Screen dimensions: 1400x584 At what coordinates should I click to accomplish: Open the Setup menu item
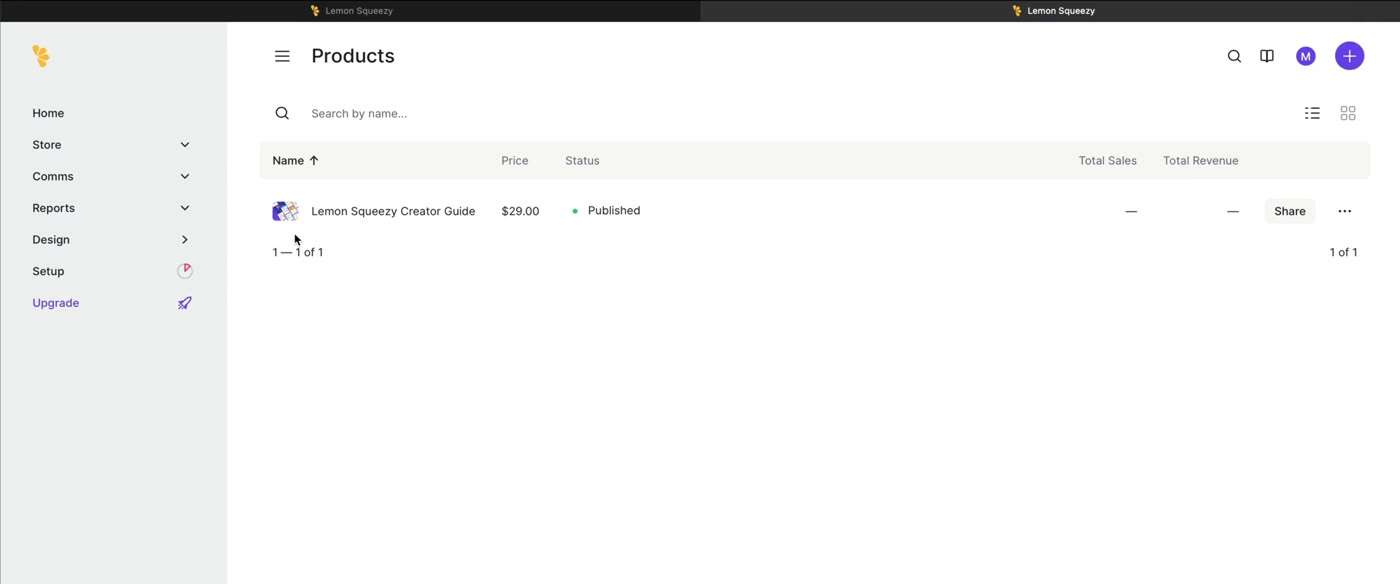click(48, 271)
